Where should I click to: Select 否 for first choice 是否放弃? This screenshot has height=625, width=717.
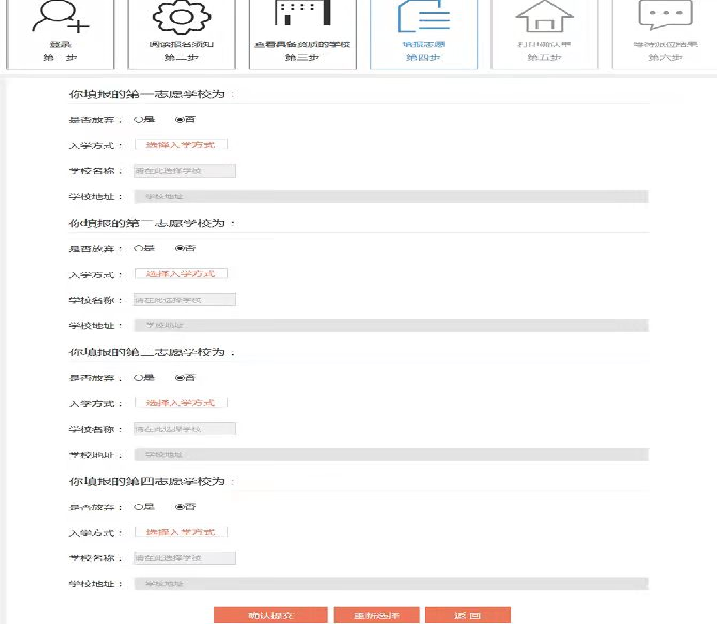coord(180,120)
